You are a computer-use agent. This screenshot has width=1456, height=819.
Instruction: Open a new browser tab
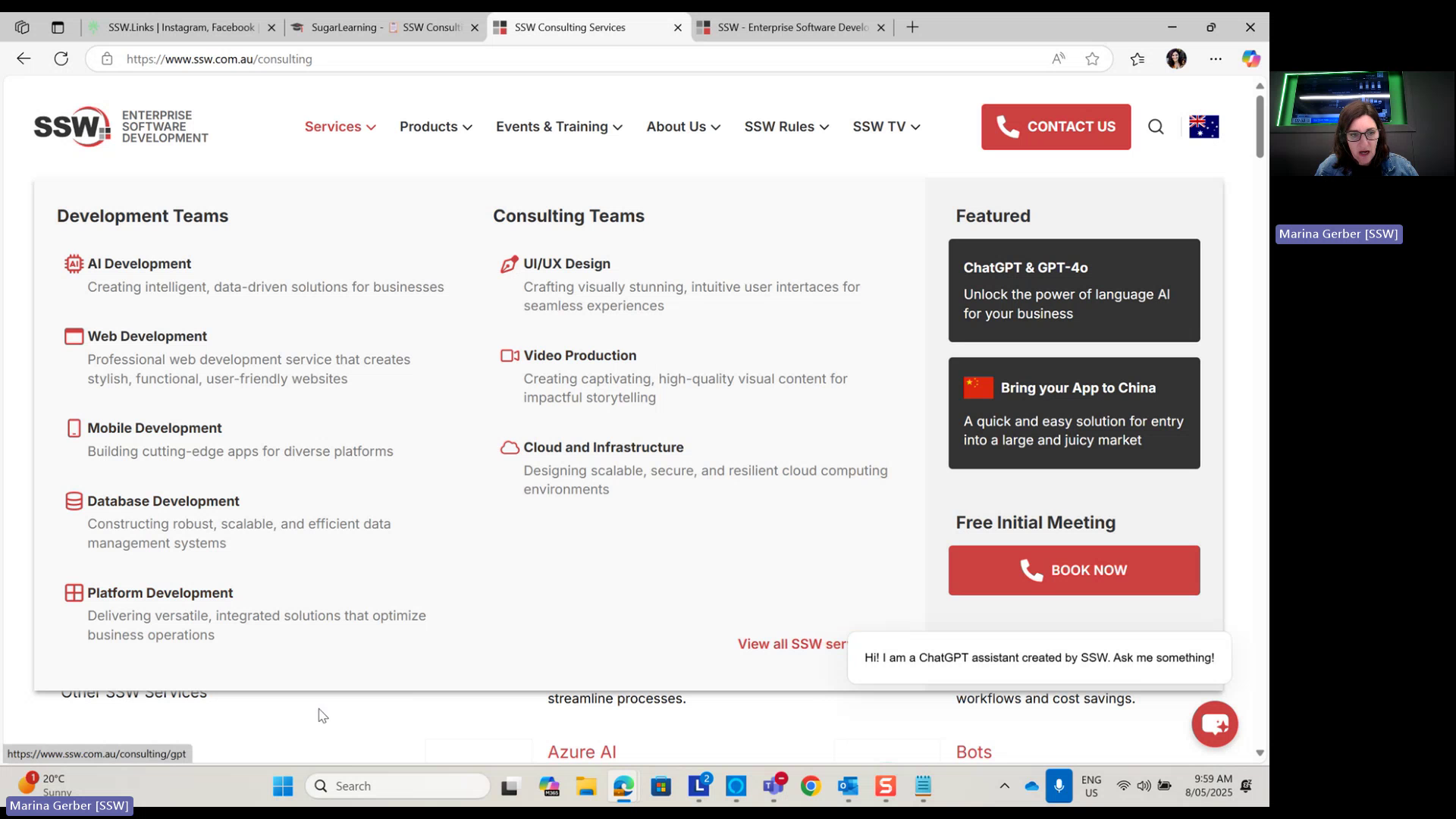click(x=912, y=27)
